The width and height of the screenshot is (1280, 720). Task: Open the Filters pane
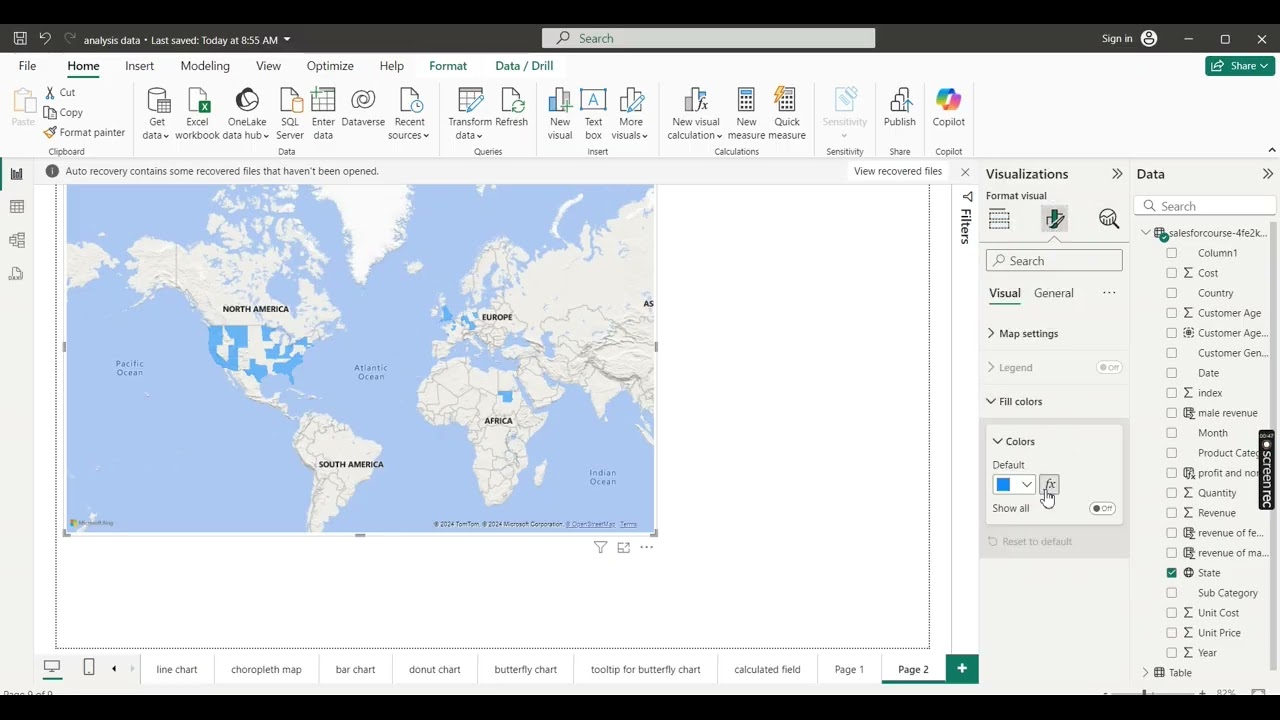(x=966, y=219)
